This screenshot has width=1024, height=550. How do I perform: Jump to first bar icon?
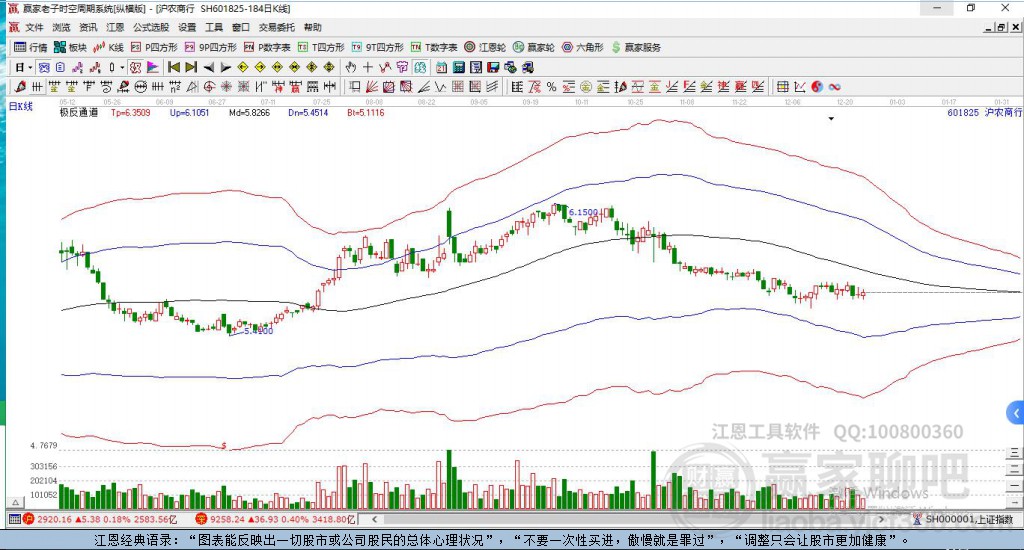tap(174, 67)
